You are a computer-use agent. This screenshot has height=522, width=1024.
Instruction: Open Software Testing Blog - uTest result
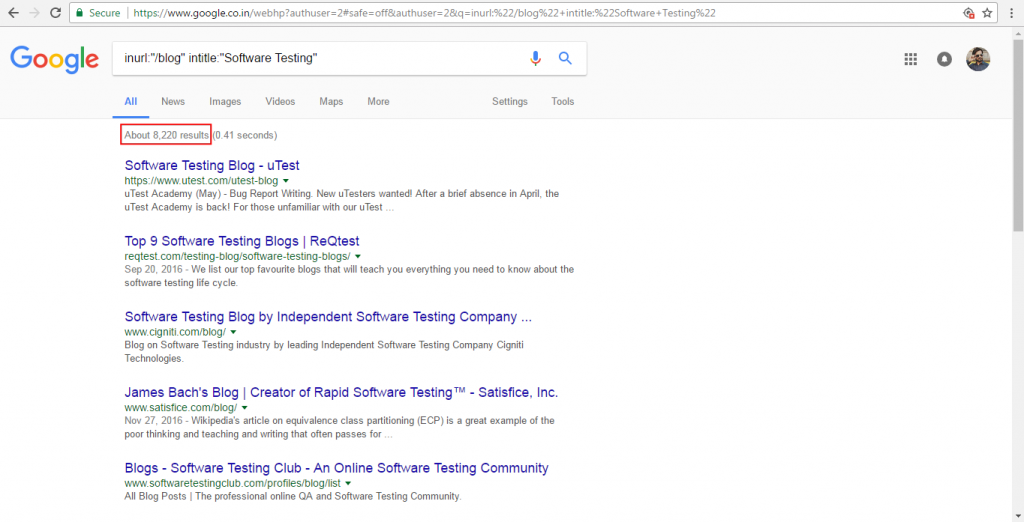pyautogui.click(x=212, y=165)
